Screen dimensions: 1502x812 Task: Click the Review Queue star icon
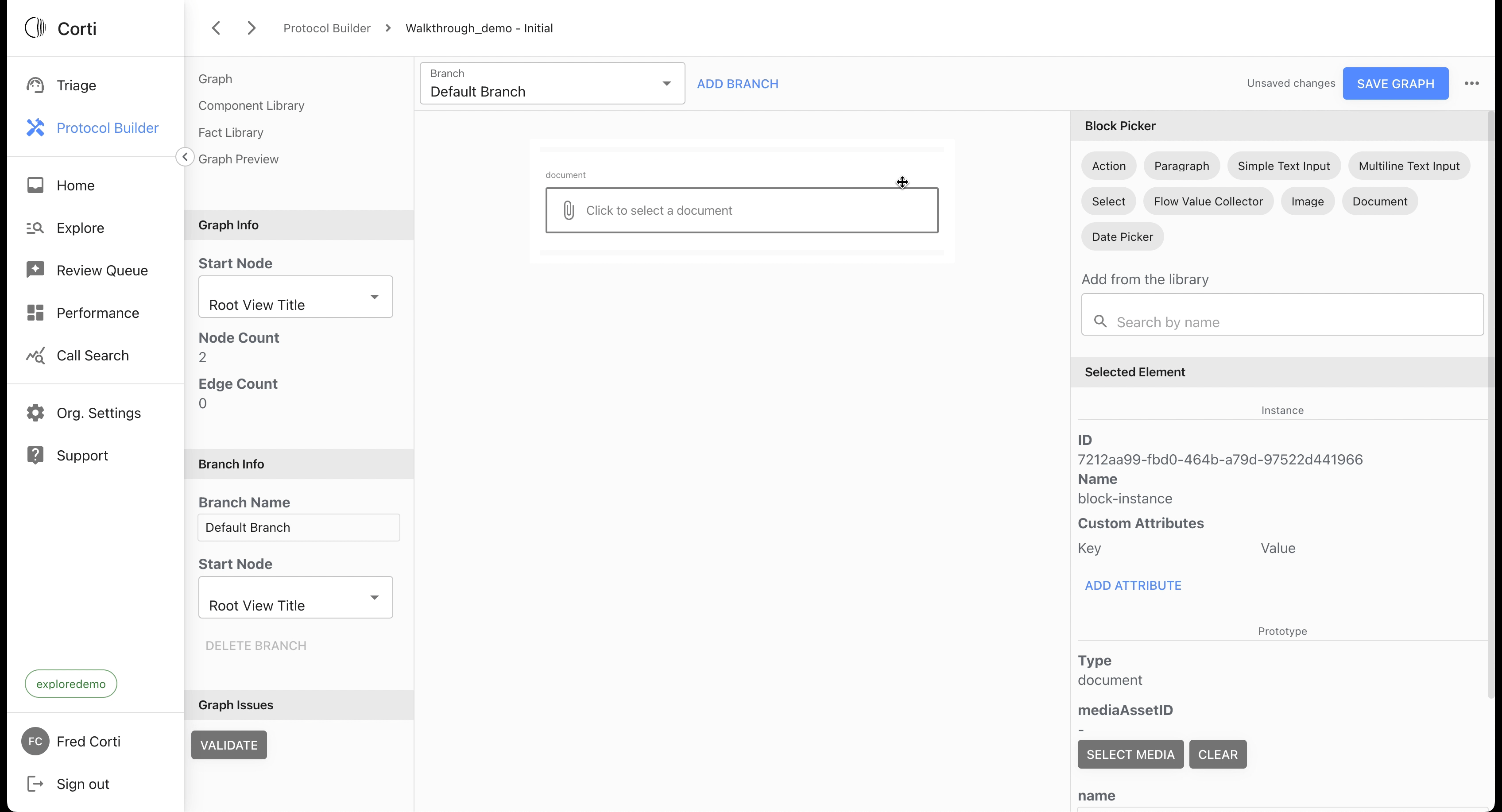pos(35,270)
